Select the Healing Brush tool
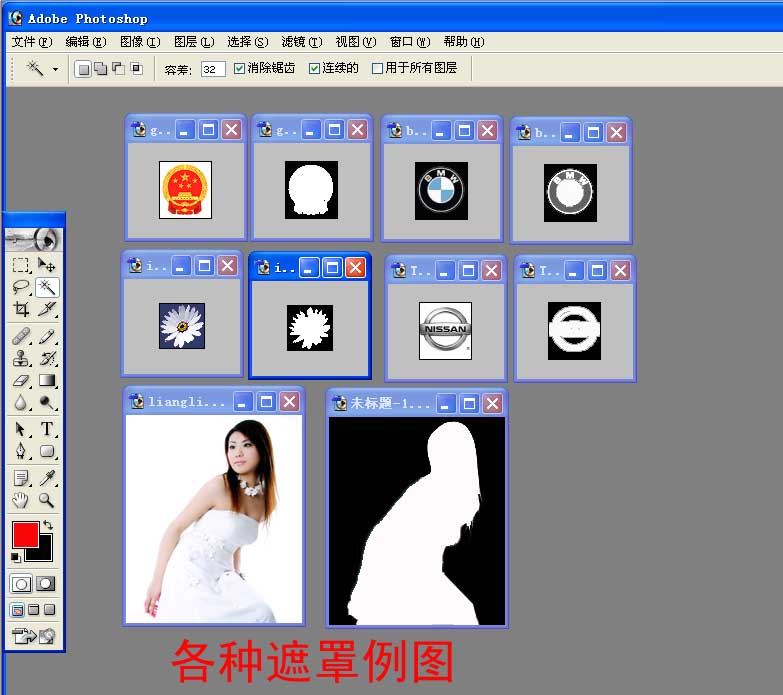The height and width of the screenshot is (695, 783). coord(21,336)
